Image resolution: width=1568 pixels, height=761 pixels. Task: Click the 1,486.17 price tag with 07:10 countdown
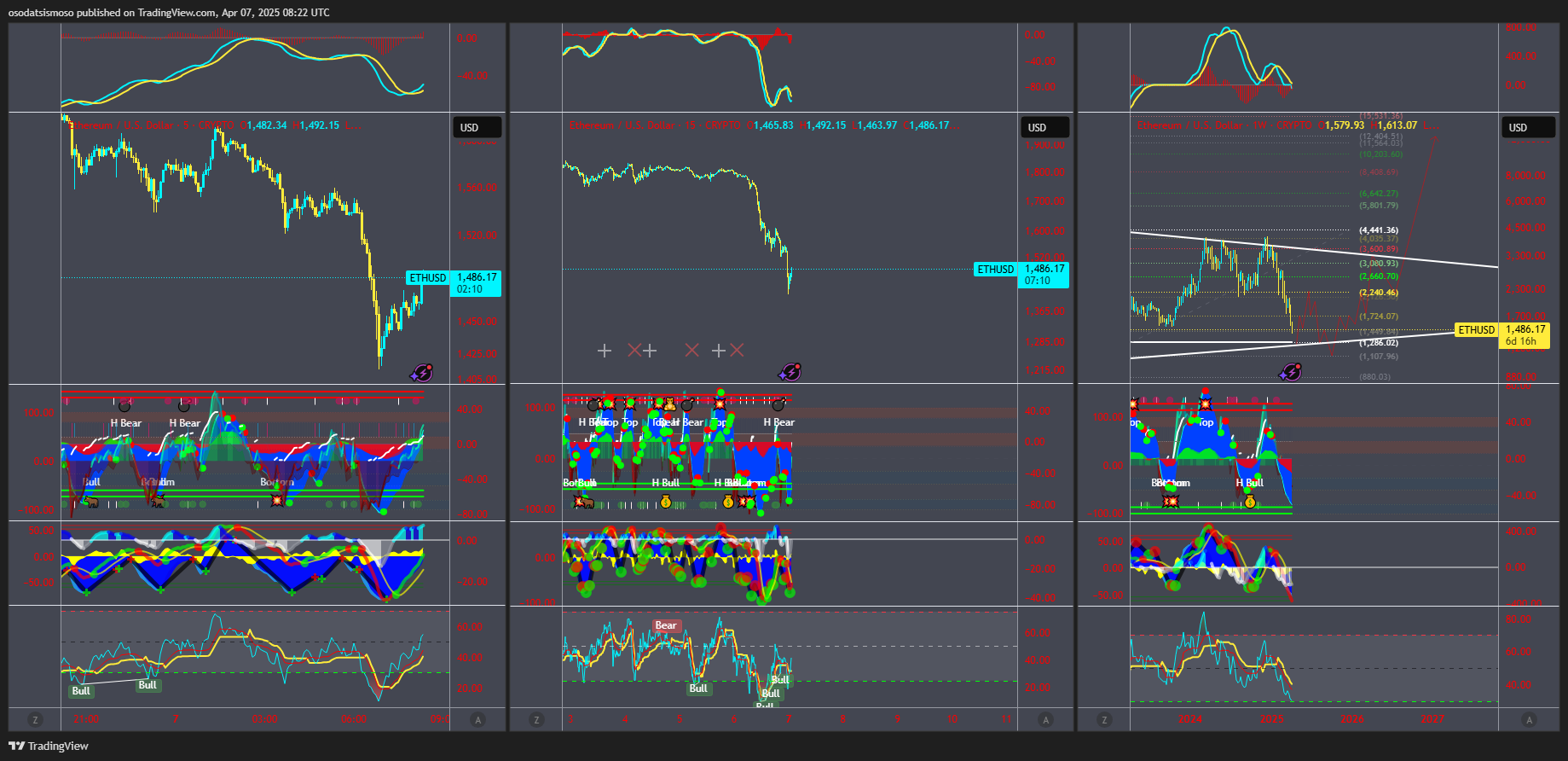tap(1044, 275)
